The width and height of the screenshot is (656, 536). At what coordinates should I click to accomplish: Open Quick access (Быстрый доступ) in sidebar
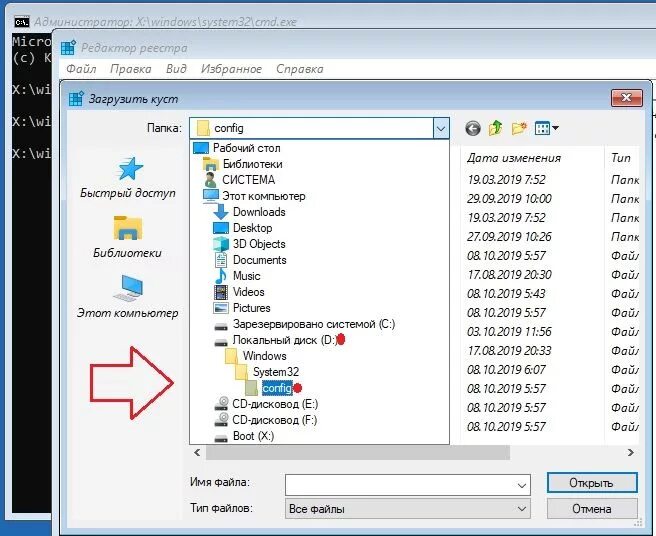pyautogui.click(x=128, y=178)
